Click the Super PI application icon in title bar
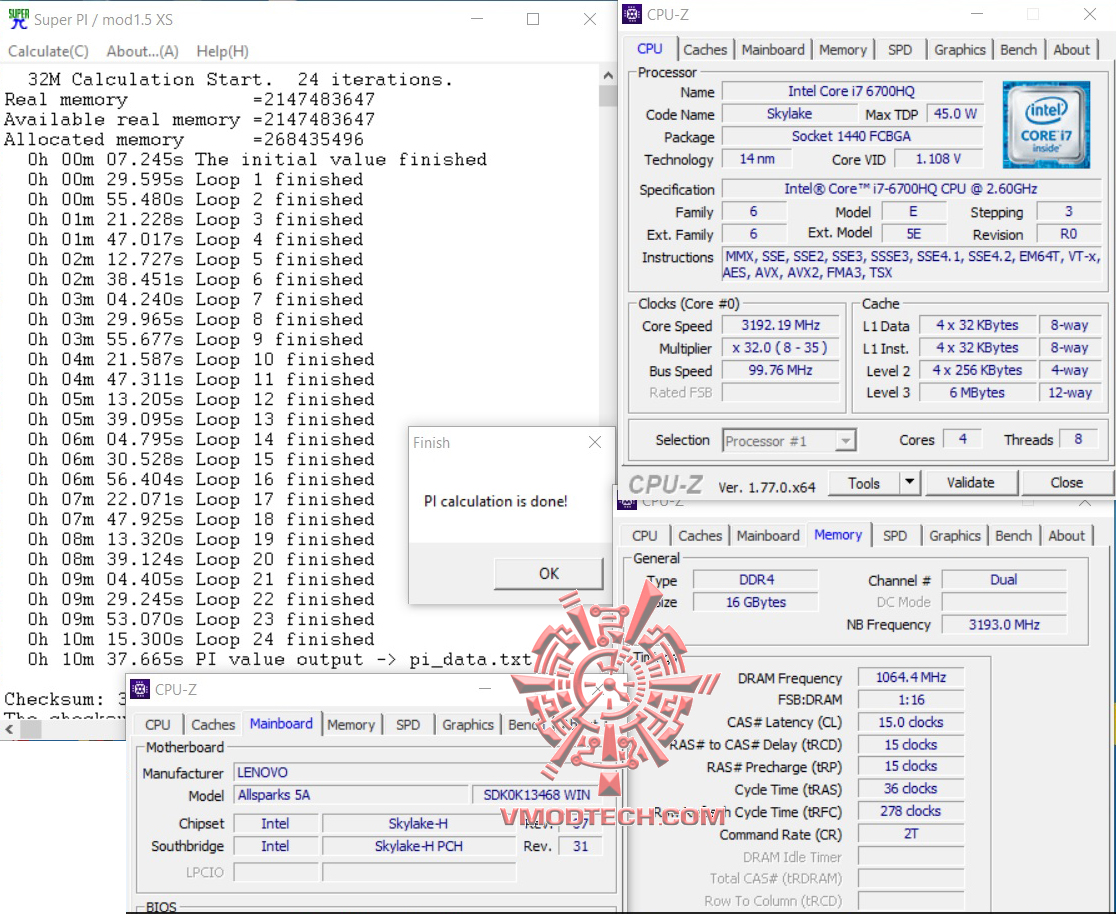This screenshot has width=1116, height=914. pos(18,19)
